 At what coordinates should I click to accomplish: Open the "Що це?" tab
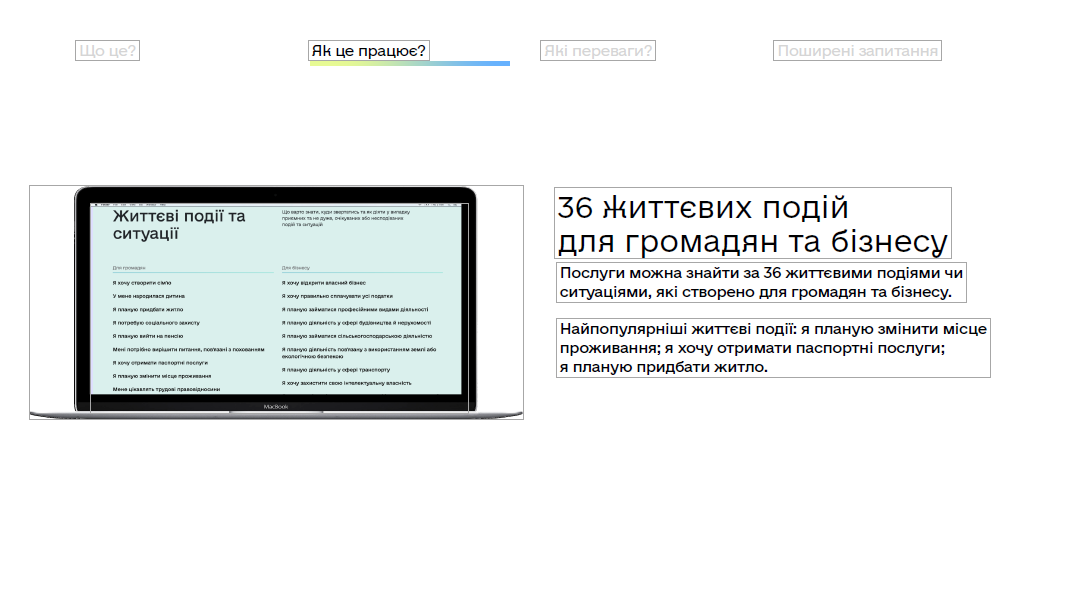point(107,51)
